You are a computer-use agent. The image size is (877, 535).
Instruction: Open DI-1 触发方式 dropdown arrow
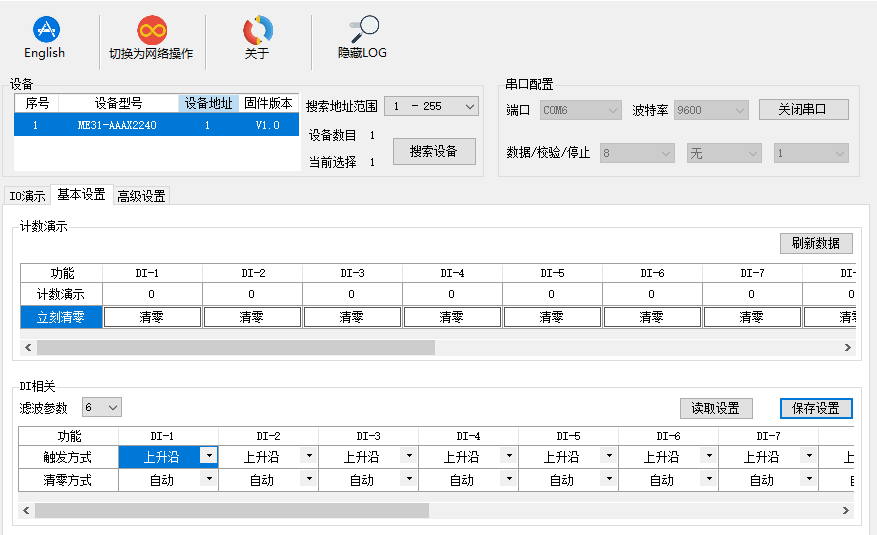point(209,456)
